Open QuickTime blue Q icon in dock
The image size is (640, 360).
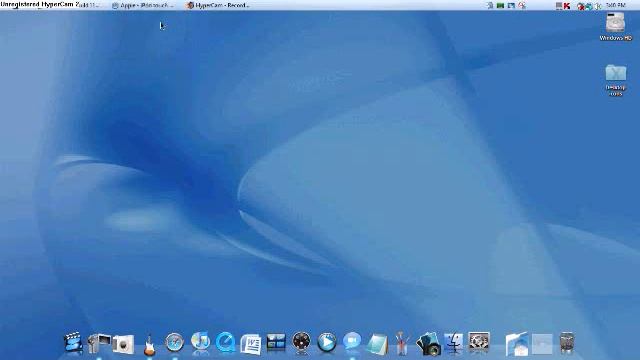point(225,342)
